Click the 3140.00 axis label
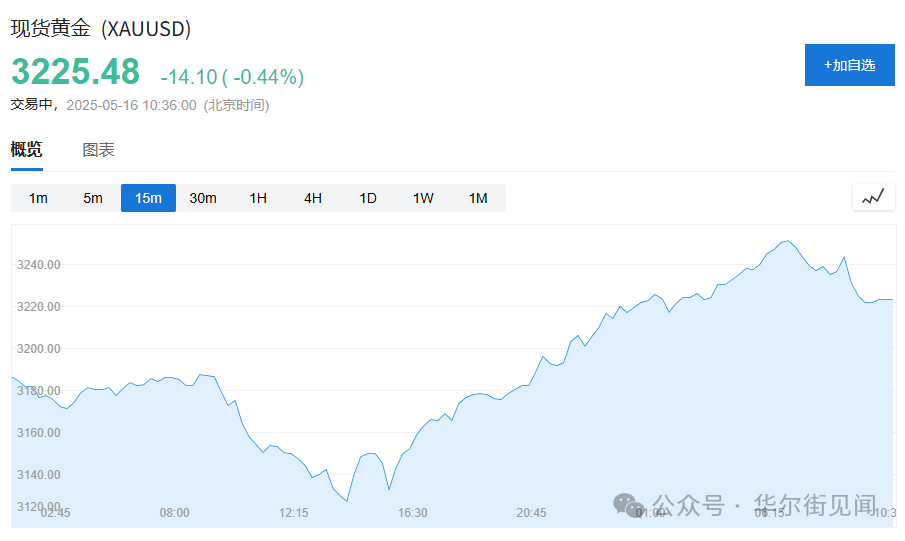Screen dimensions: 905x541 pos(39,475)
